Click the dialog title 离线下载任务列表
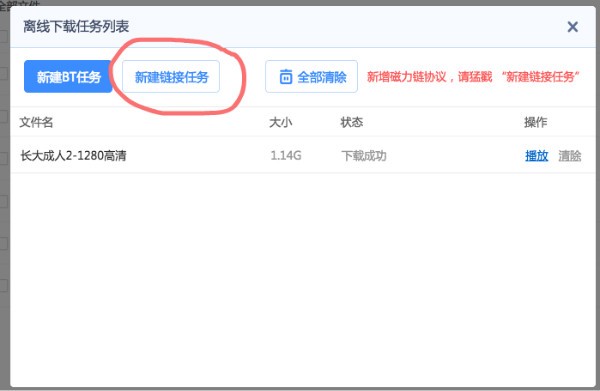The width and height of the screenshot is (600, 391). 76,27
